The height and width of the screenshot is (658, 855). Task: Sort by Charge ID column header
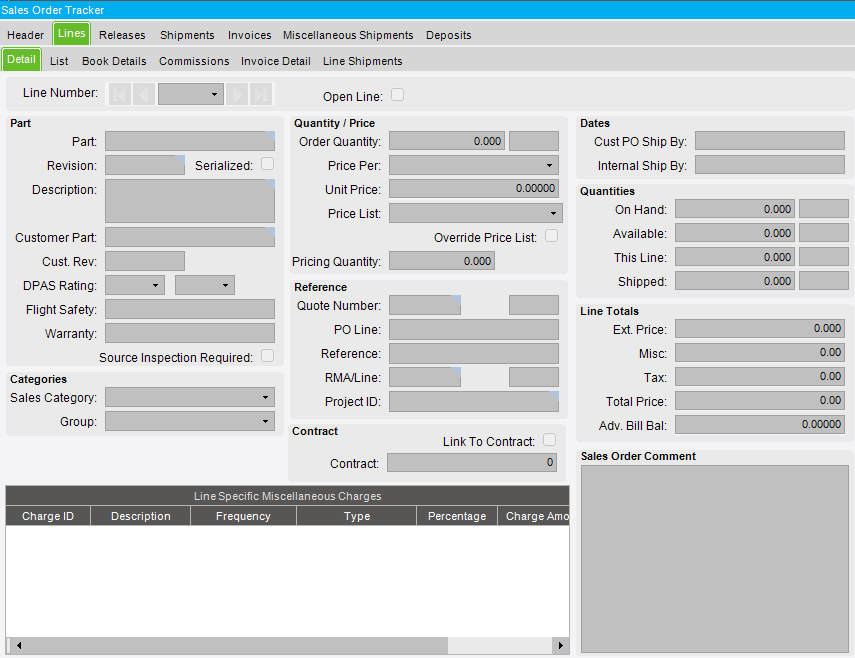coord(48,516)
